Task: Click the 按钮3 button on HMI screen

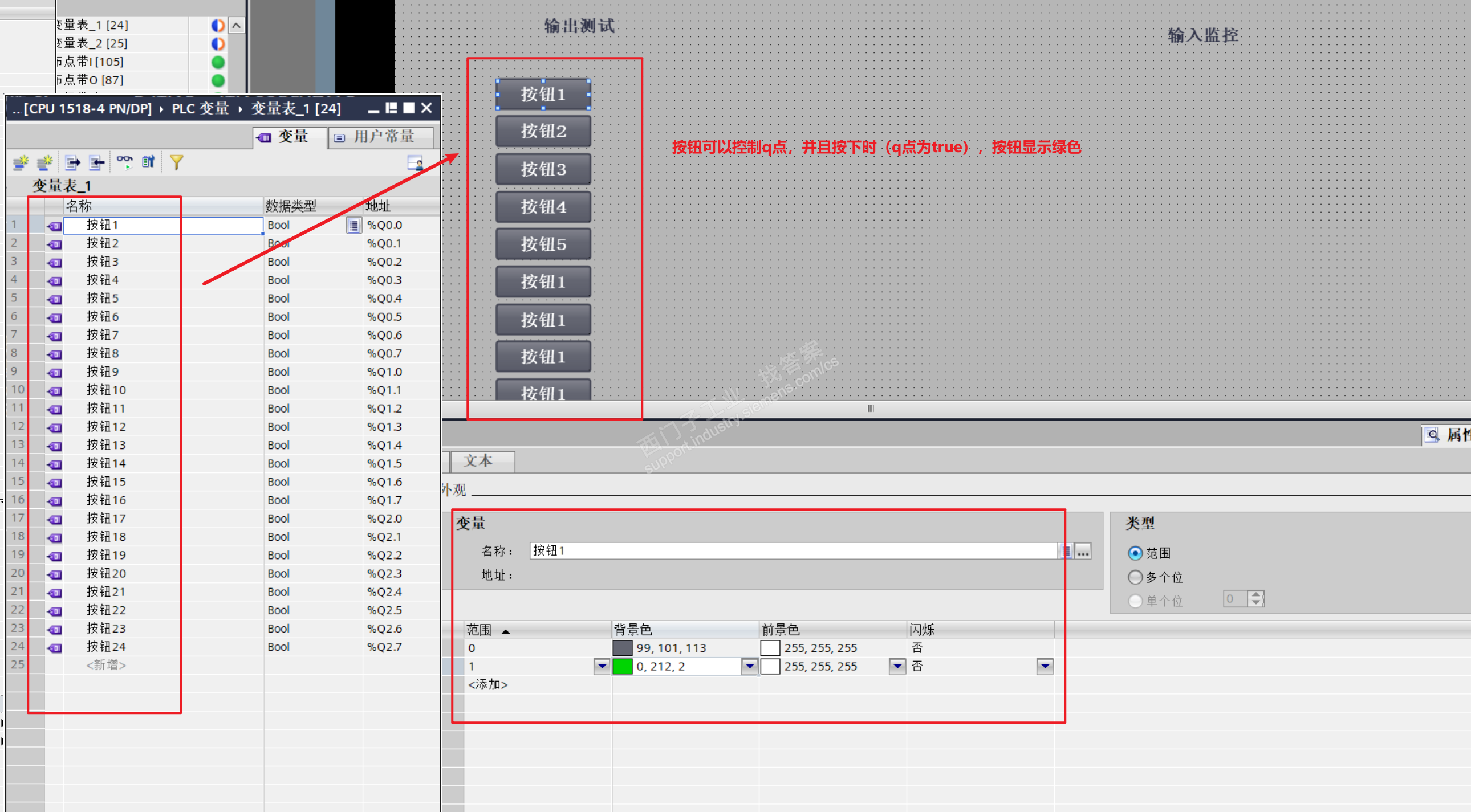Action: pos(542,169)
